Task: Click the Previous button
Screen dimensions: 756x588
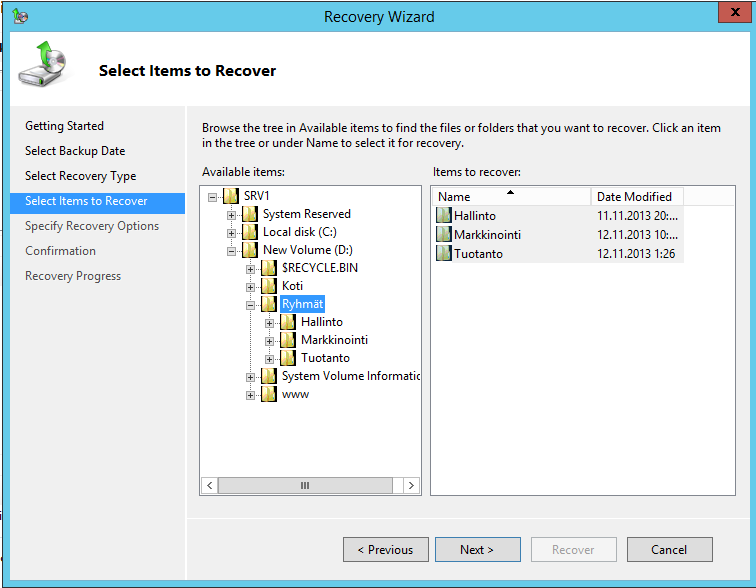Action: pos(386,549)
